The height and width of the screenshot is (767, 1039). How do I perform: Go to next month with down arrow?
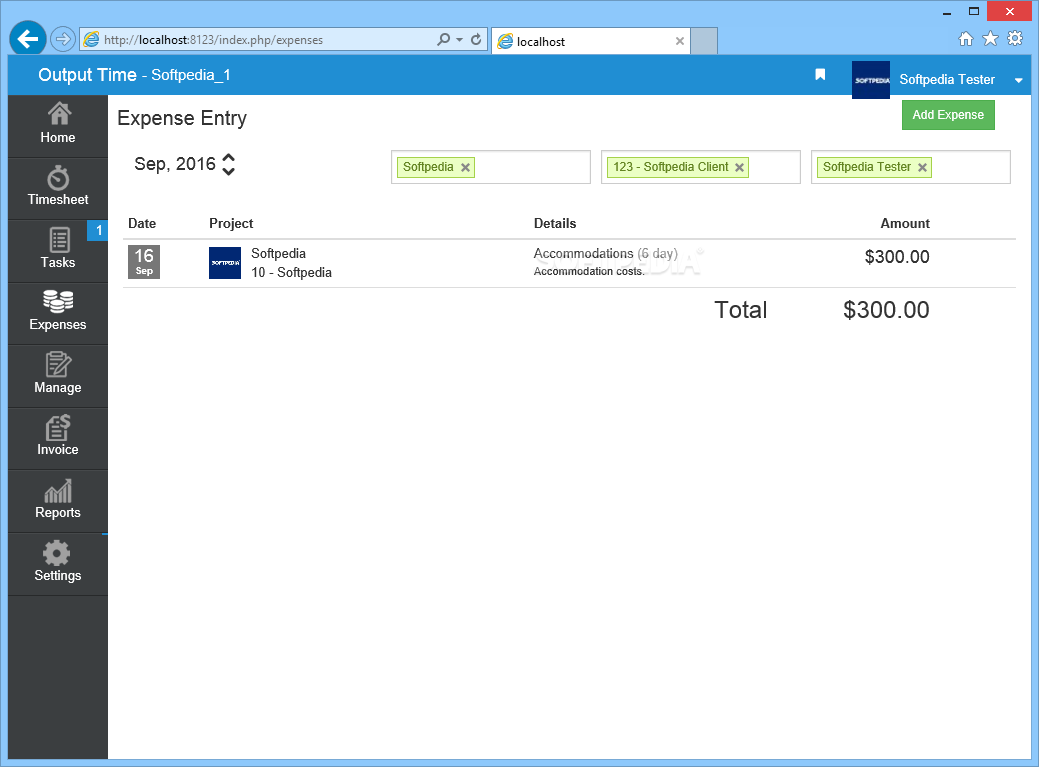(229, 171)
